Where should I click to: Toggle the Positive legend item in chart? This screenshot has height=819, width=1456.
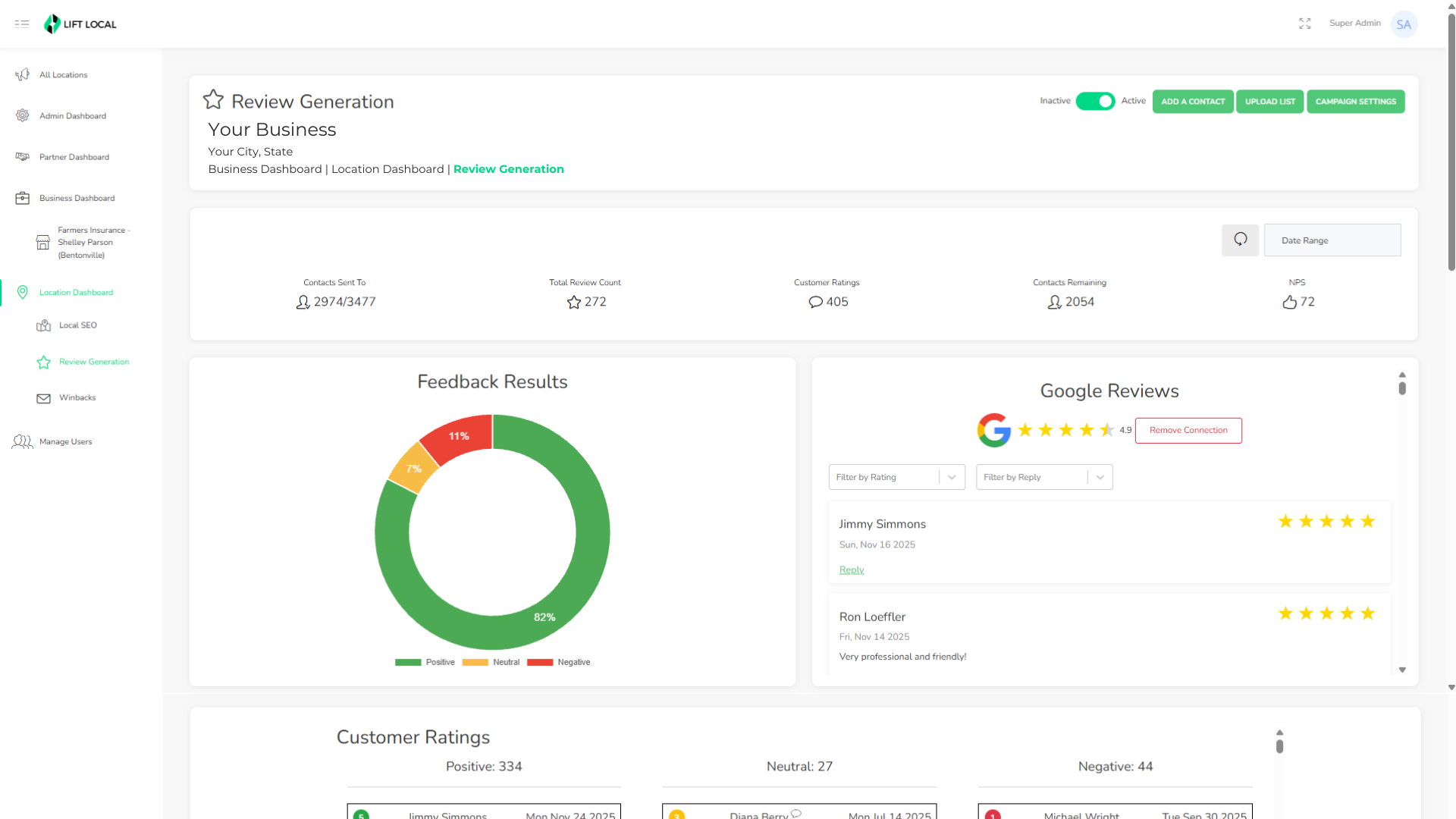(425, 662)
